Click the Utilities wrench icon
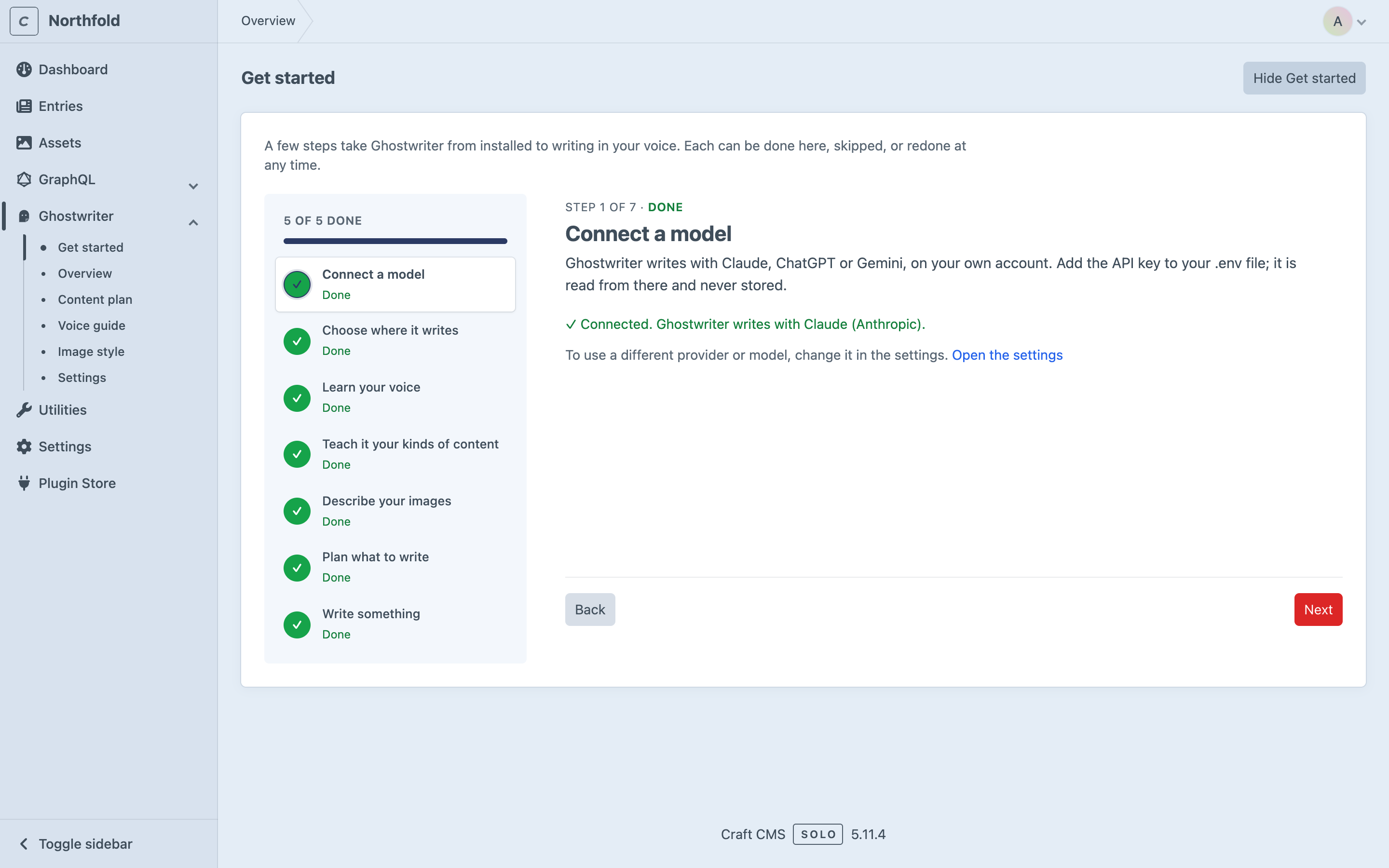 coord(24,410)
